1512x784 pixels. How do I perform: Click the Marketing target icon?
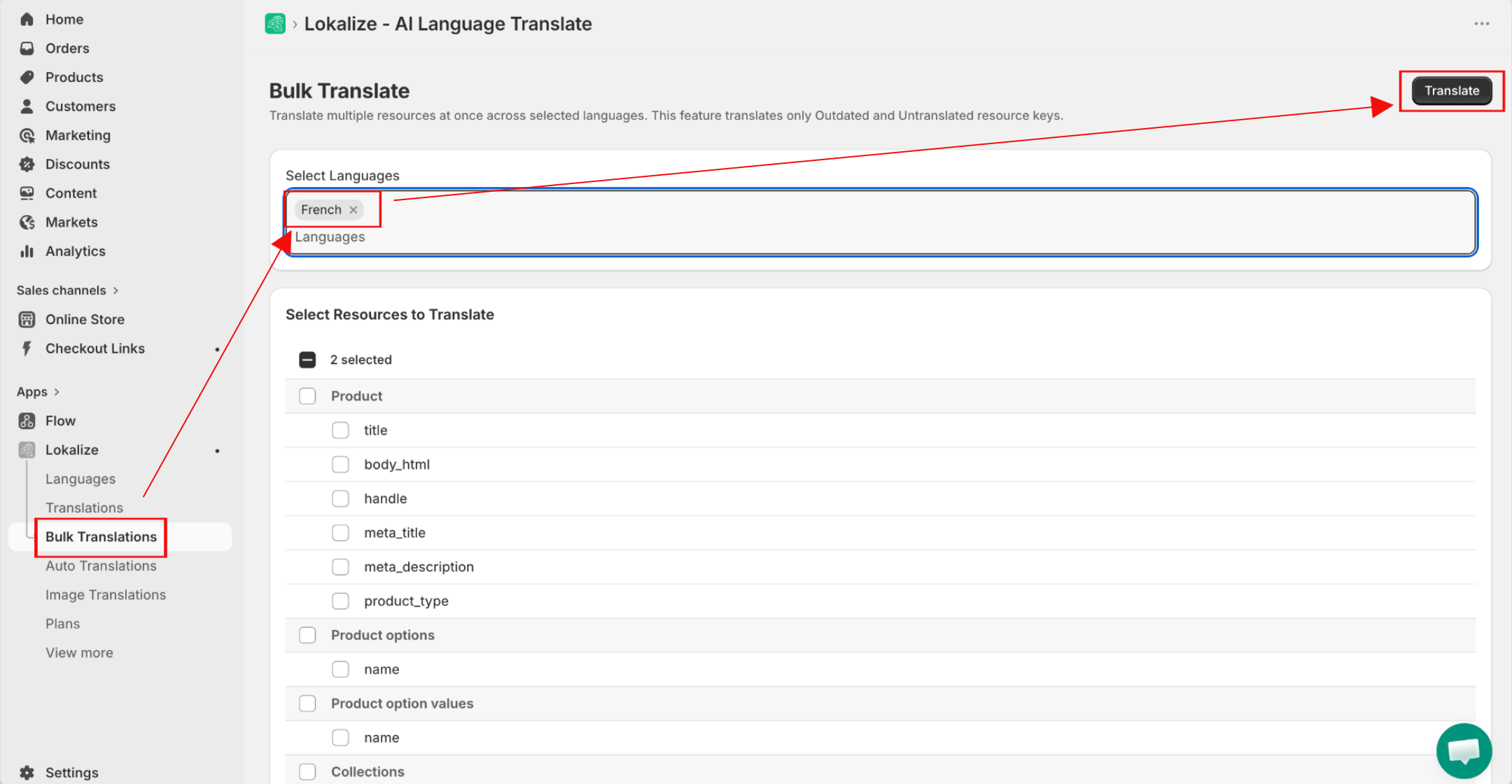tap(27, 135)
